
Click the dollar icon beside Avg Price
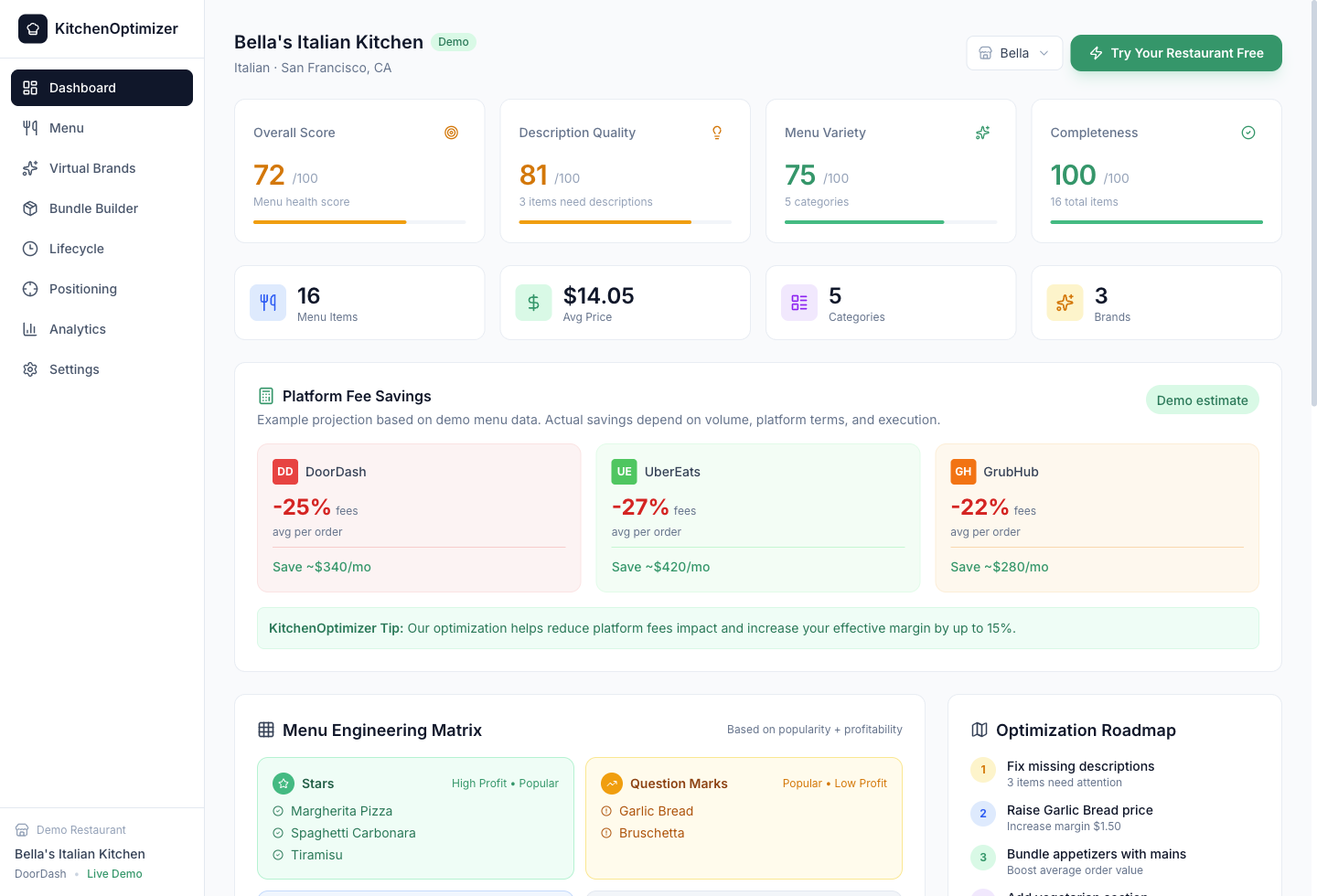pyautogui.click(x=533, y=303)
